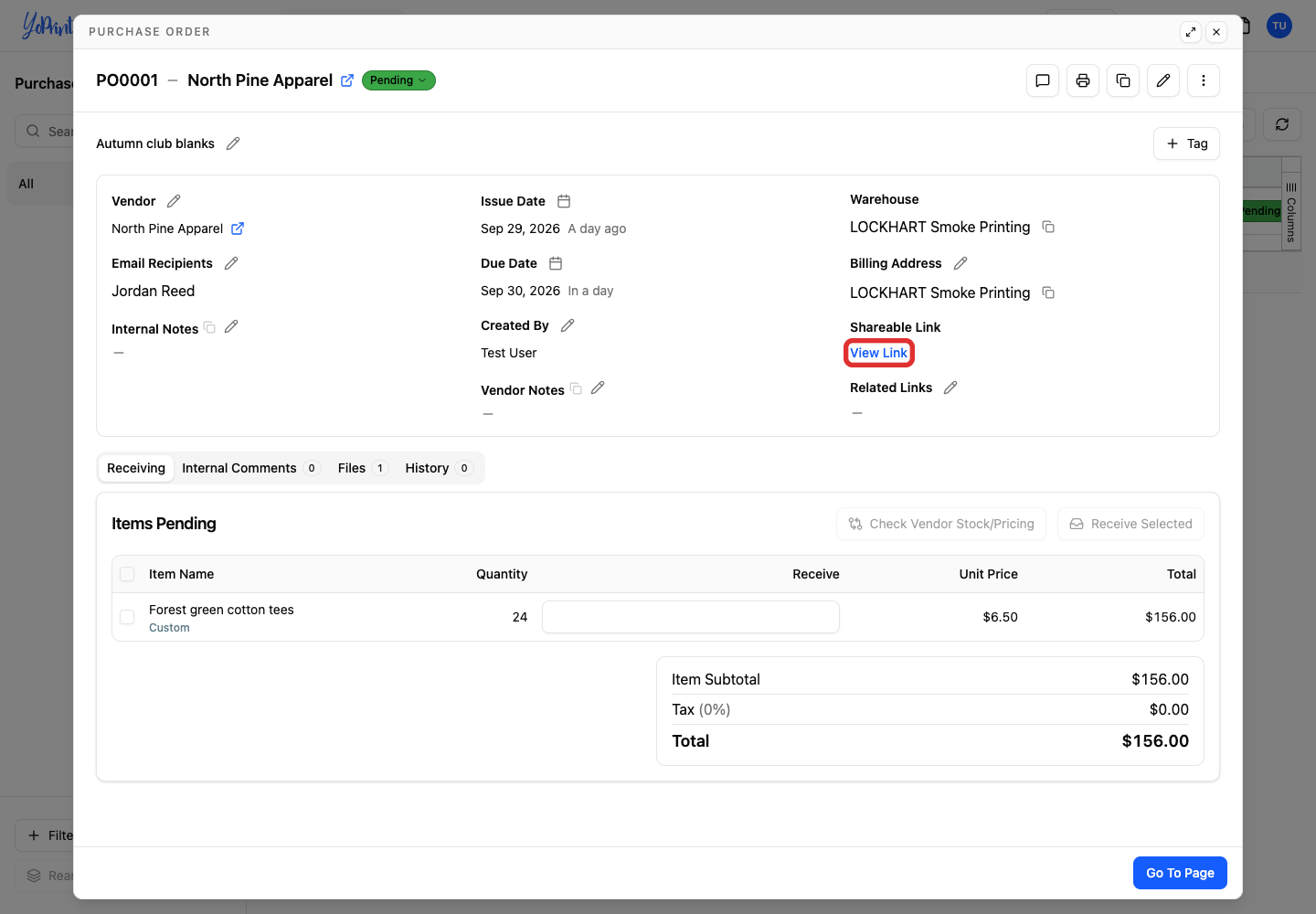1316x914 pixels.
Task: Open the History tab
Action: point(439,468)
